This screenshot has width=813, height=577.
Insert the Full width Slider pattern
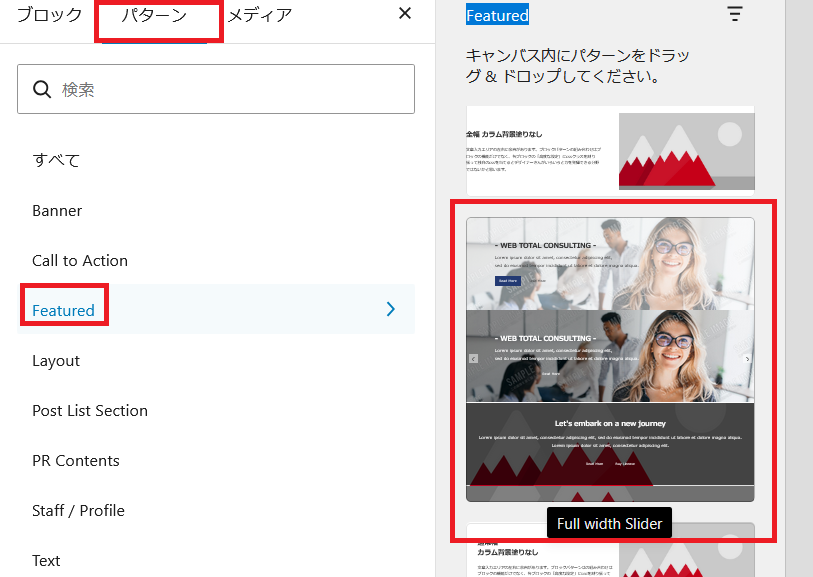(610, 359)
